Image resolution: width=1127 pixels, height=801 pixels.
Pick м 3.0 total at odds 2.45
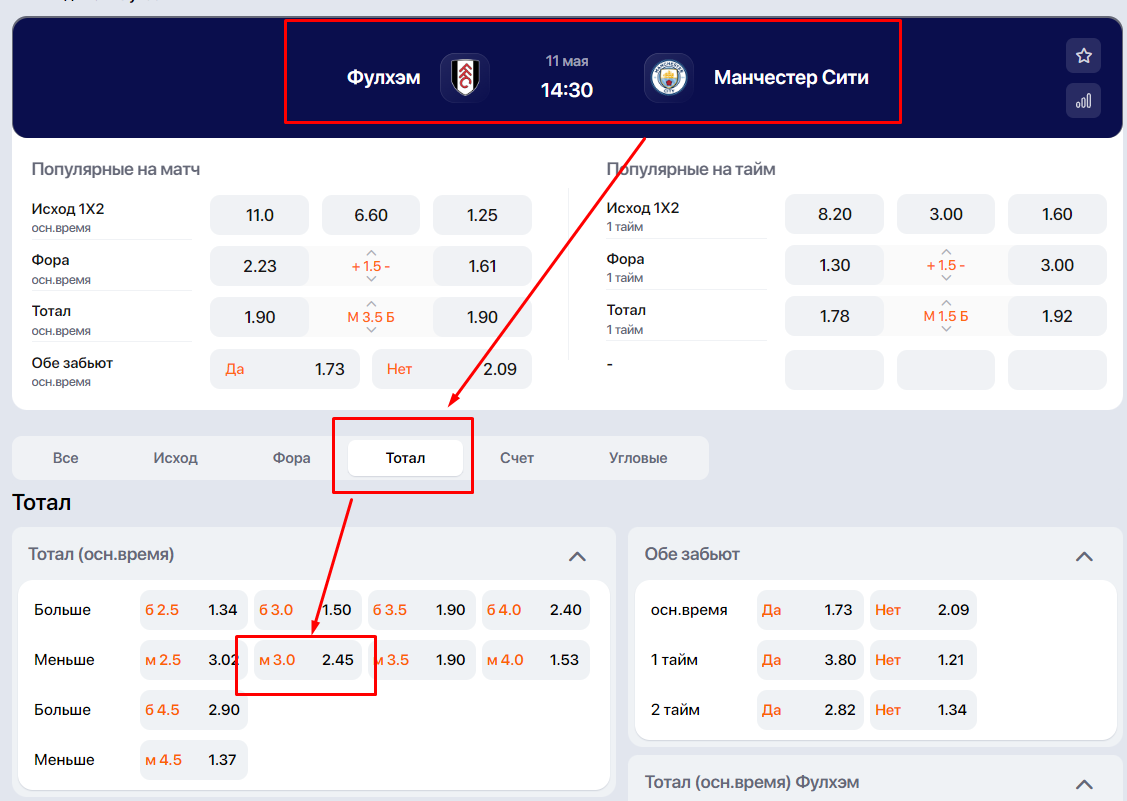point(307,660)
